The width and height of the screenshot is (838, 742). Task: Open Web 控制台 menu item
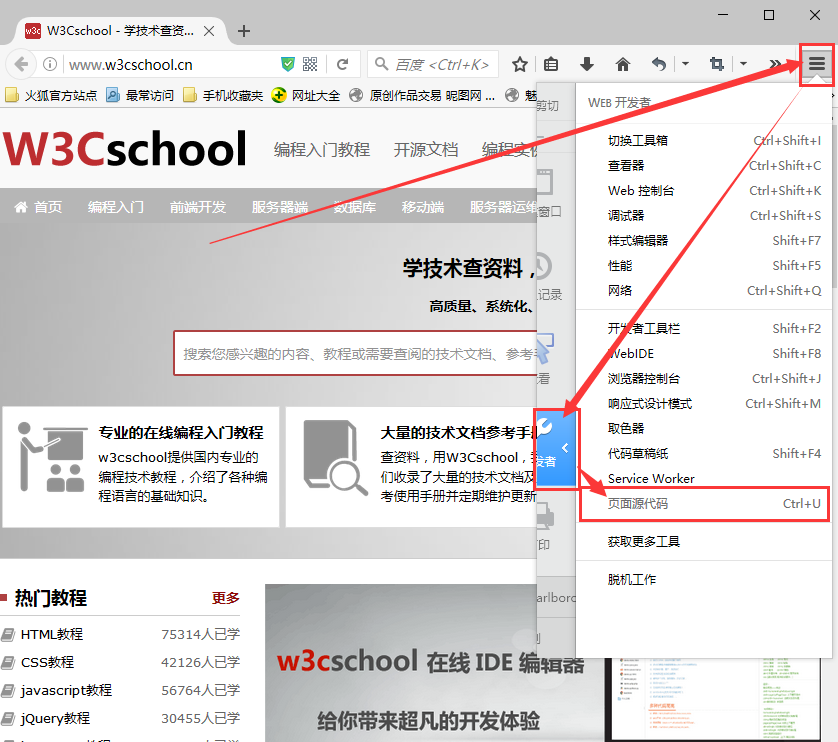pos(704,191)
